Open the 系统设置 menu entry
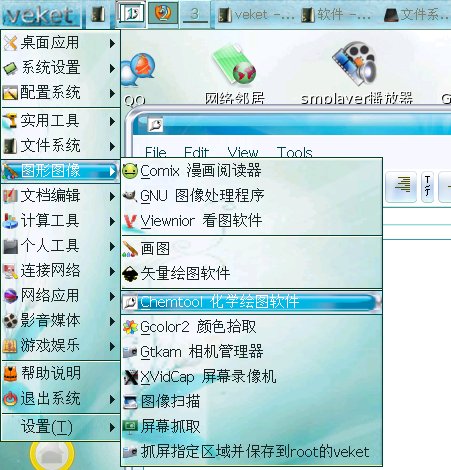This screenshot has height=470, width=451. [60, 68]
